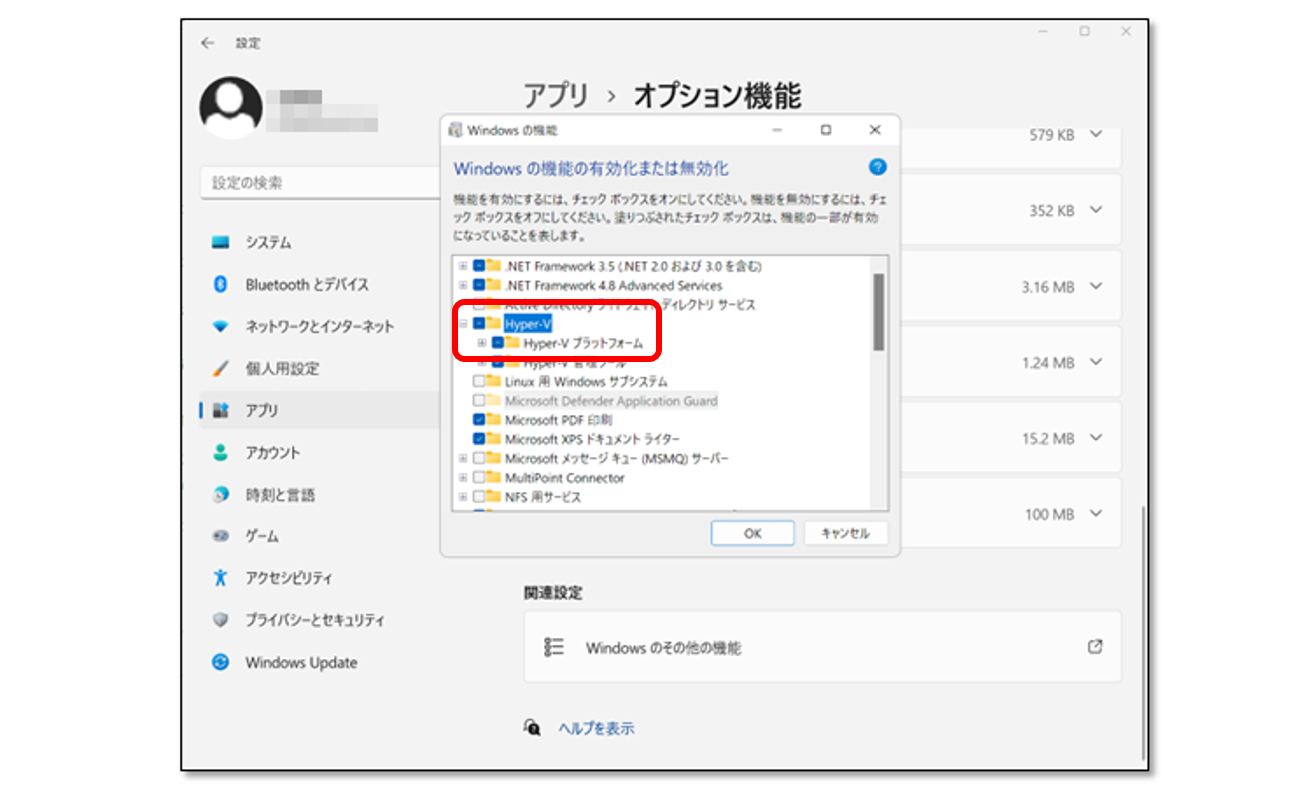Open Windows のその他の機能 link row
The height and width of the screenshot is (789, 1310).
click(822, 647)
